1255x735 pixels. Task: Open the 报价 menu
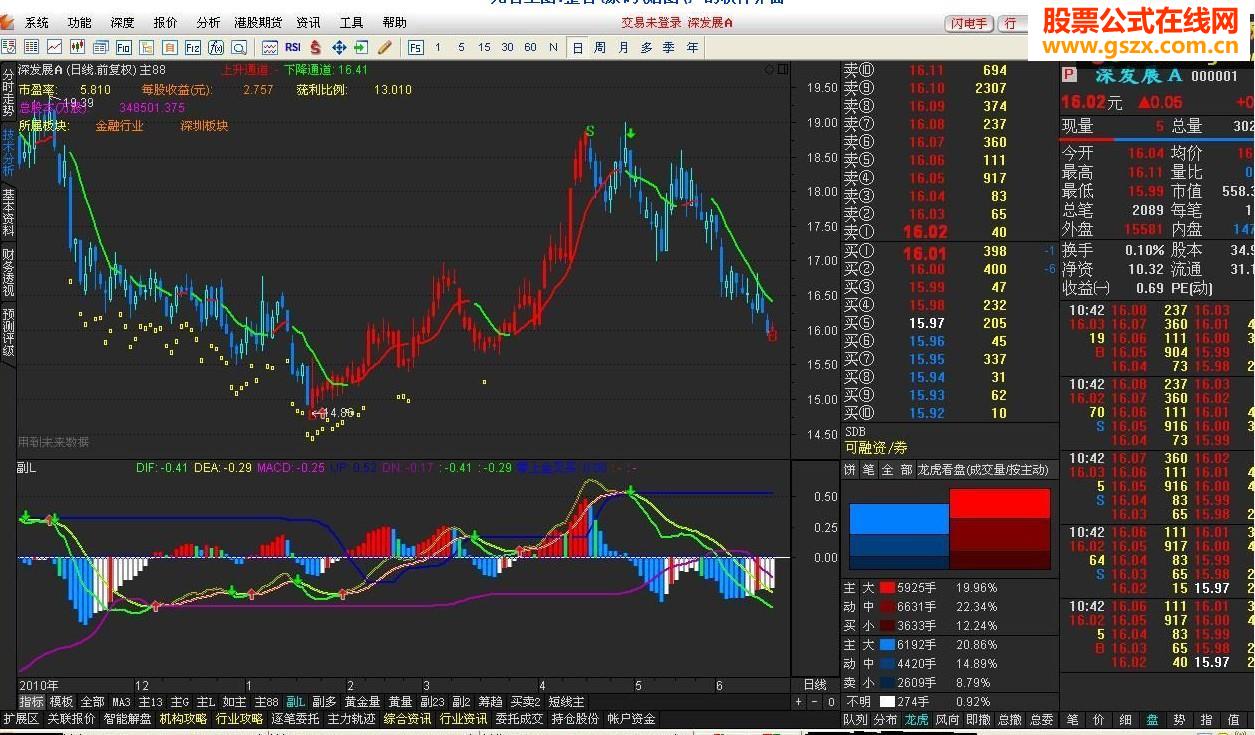coord(165,22)
